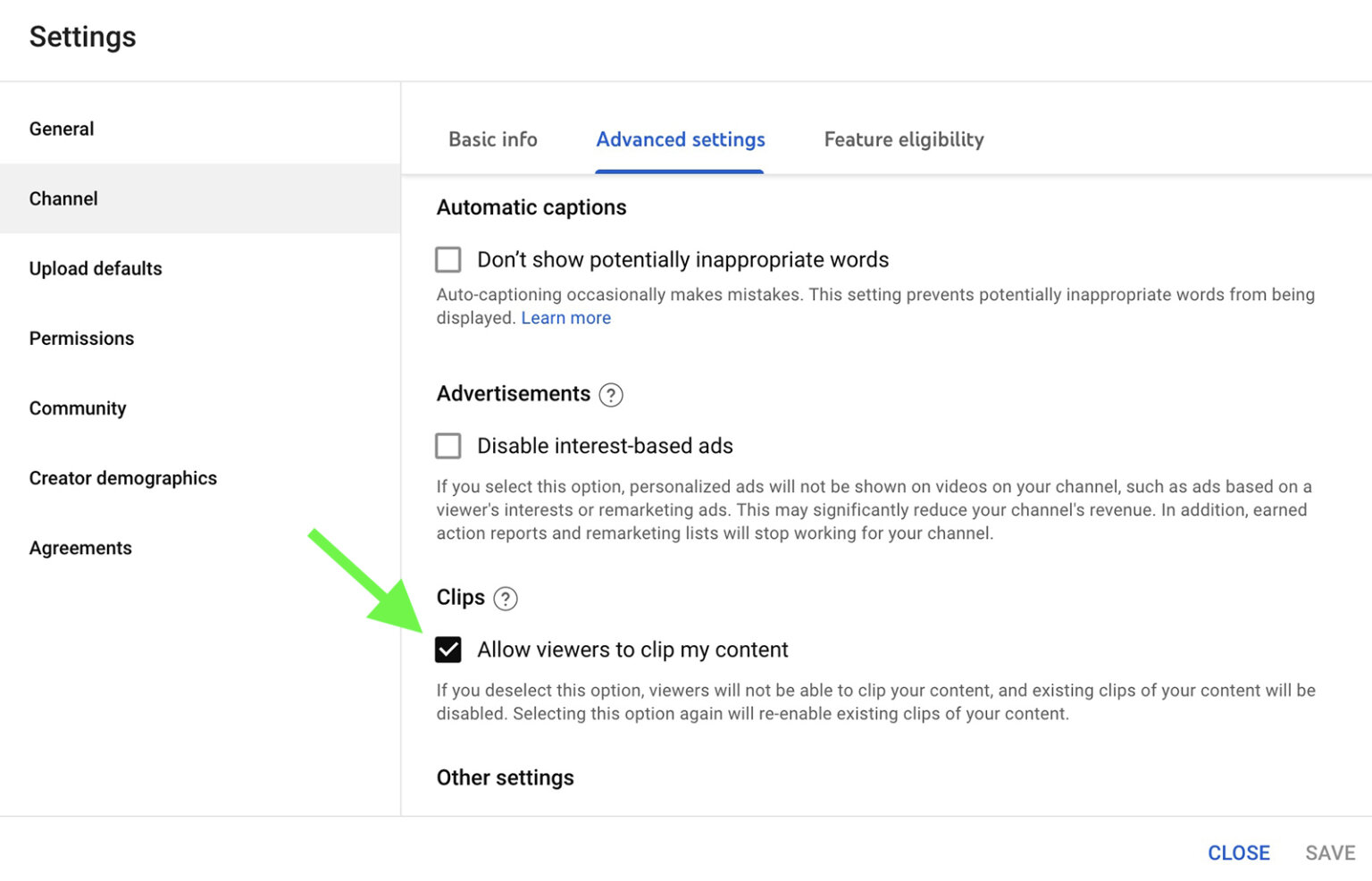Open the Agreements section

[x=79, y=547]
